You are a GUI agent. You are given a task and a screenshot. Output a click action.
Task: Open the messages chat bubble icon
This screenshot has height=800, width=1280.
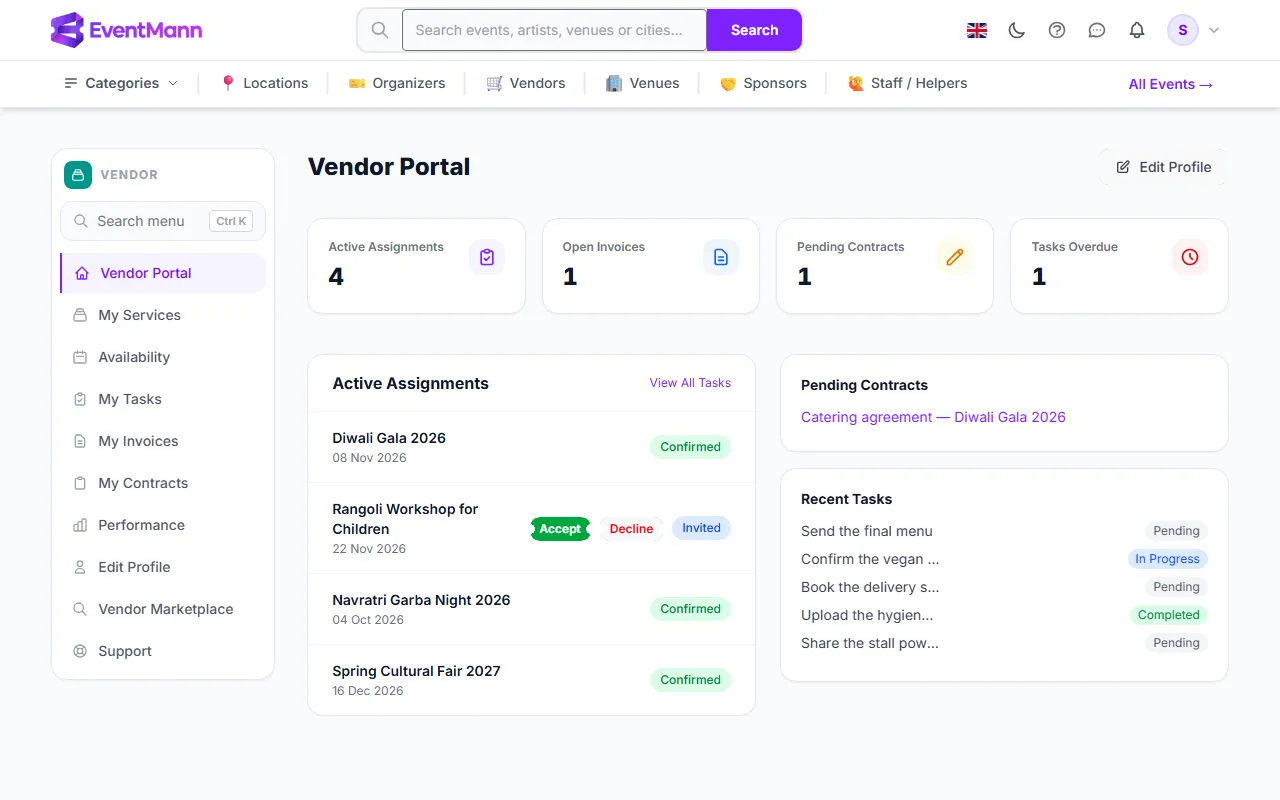click(x=1097, y=30)
